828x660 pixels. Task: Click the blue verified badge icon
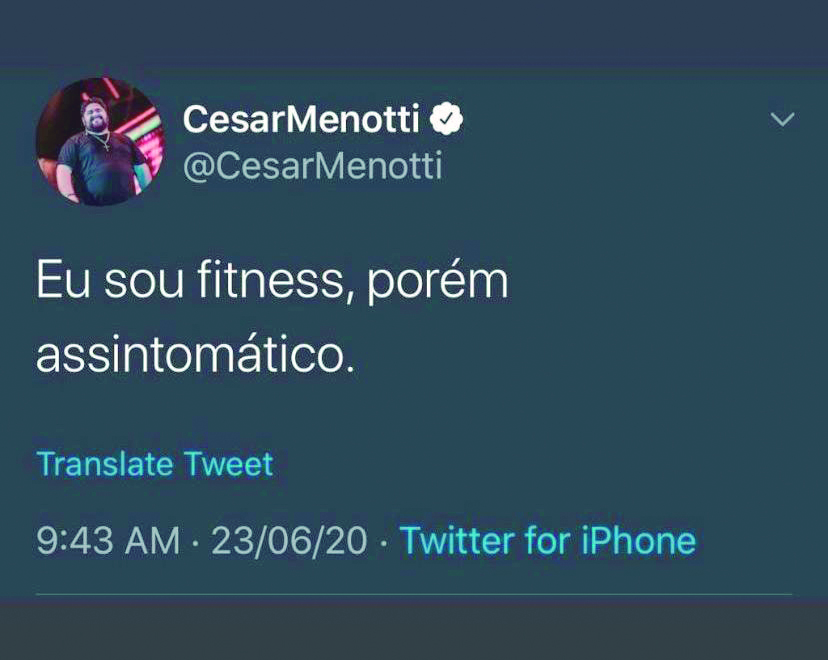tap(446, 120)
